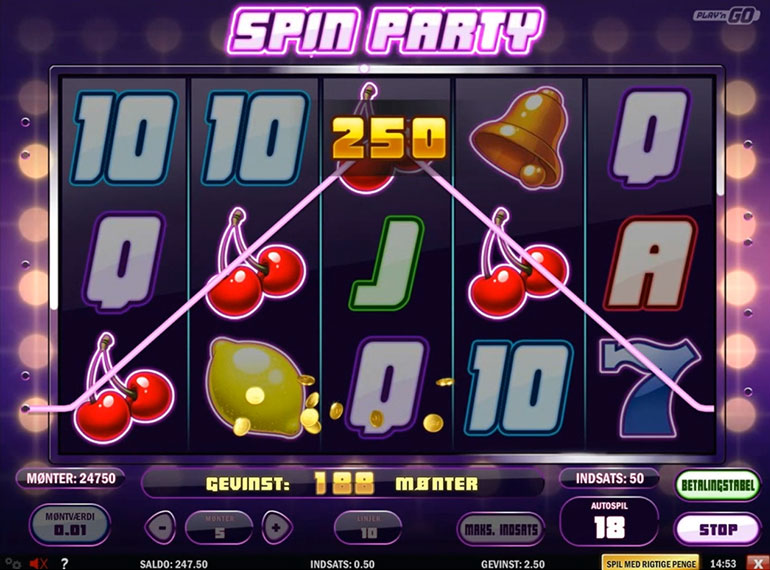The height and width of the screenshot is (570, 770).
Task: Stop the autoplay with the STOP button
Action: click(717, 529)
